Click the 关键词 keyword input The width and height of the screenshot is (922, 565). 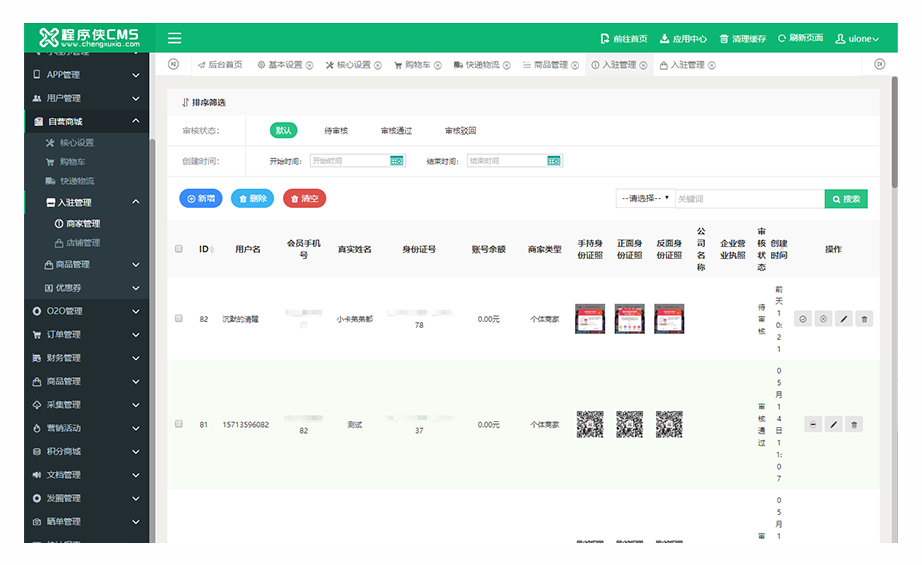click(750, 199)
